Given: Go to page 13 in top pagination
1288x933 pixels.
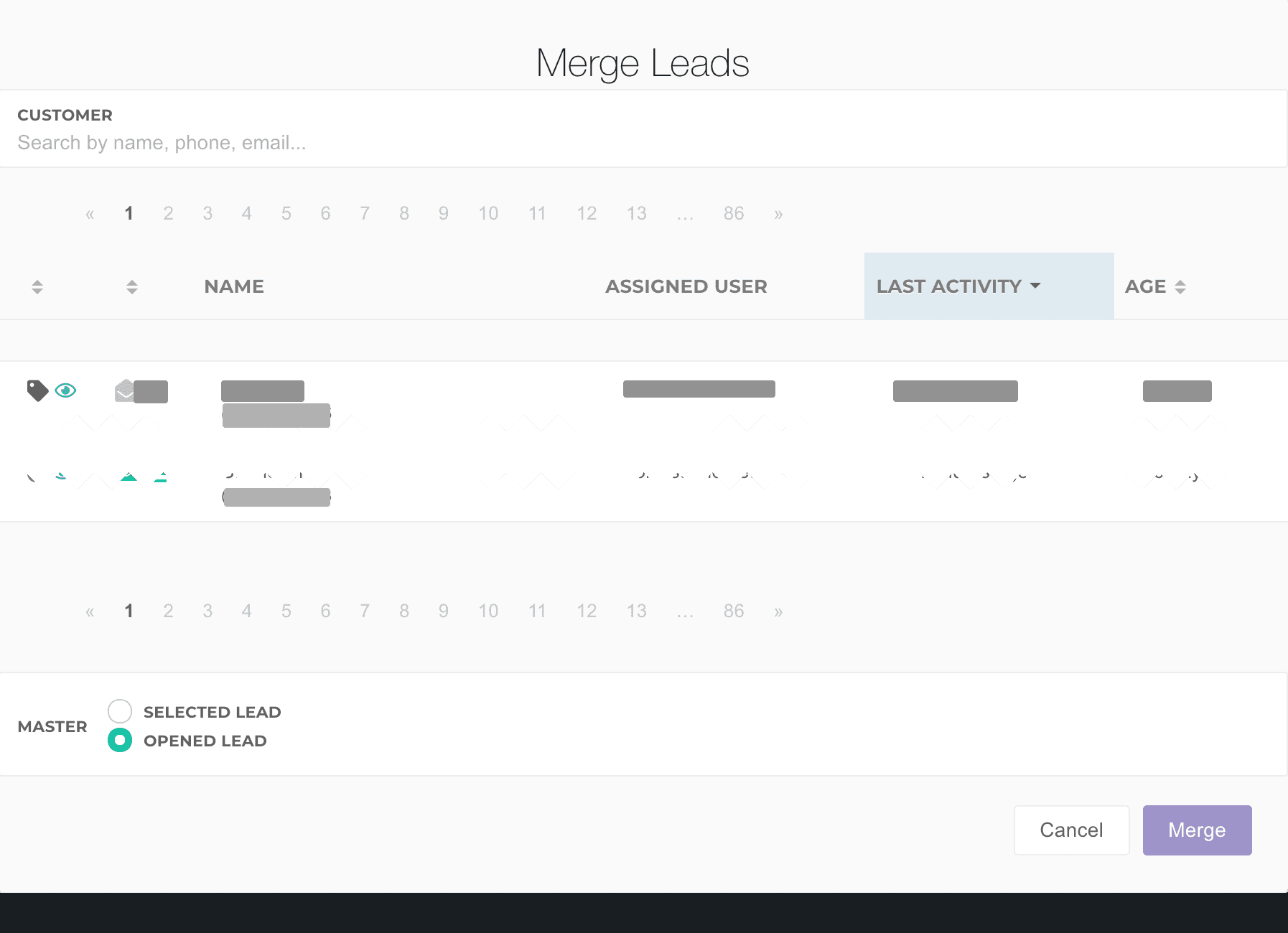Looking at the screenshot, I should click(x=636, y=214).
